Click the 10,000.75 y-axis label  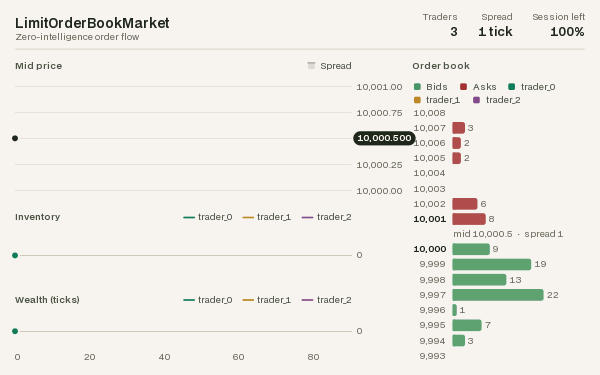point(379,113)
